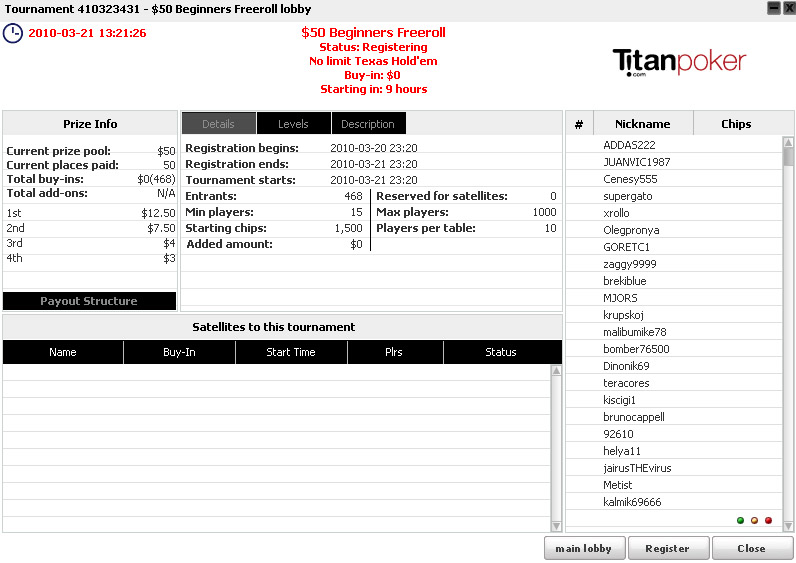The height and width of the screenshot is (563, 796).
Task: Select player kiscigi1
Action: click(x=674, y=400)
